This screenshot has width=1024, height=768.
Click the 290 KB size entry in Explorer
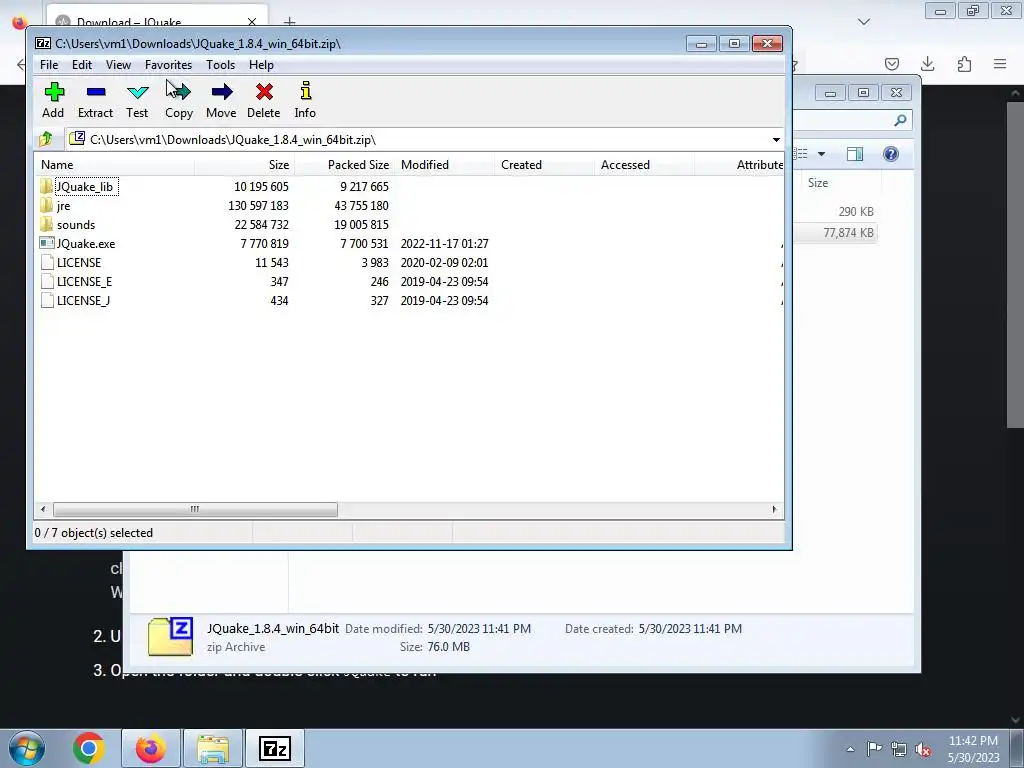coord(856,212)
